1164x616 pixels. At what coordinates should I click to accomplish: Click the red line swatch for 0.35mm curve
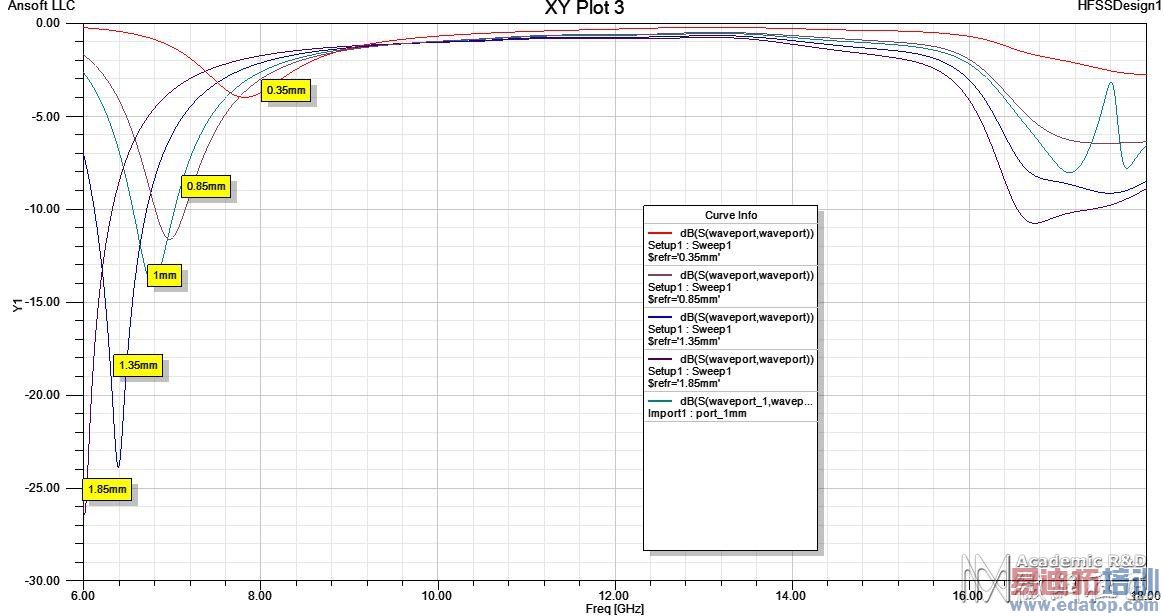pos(660,233)
